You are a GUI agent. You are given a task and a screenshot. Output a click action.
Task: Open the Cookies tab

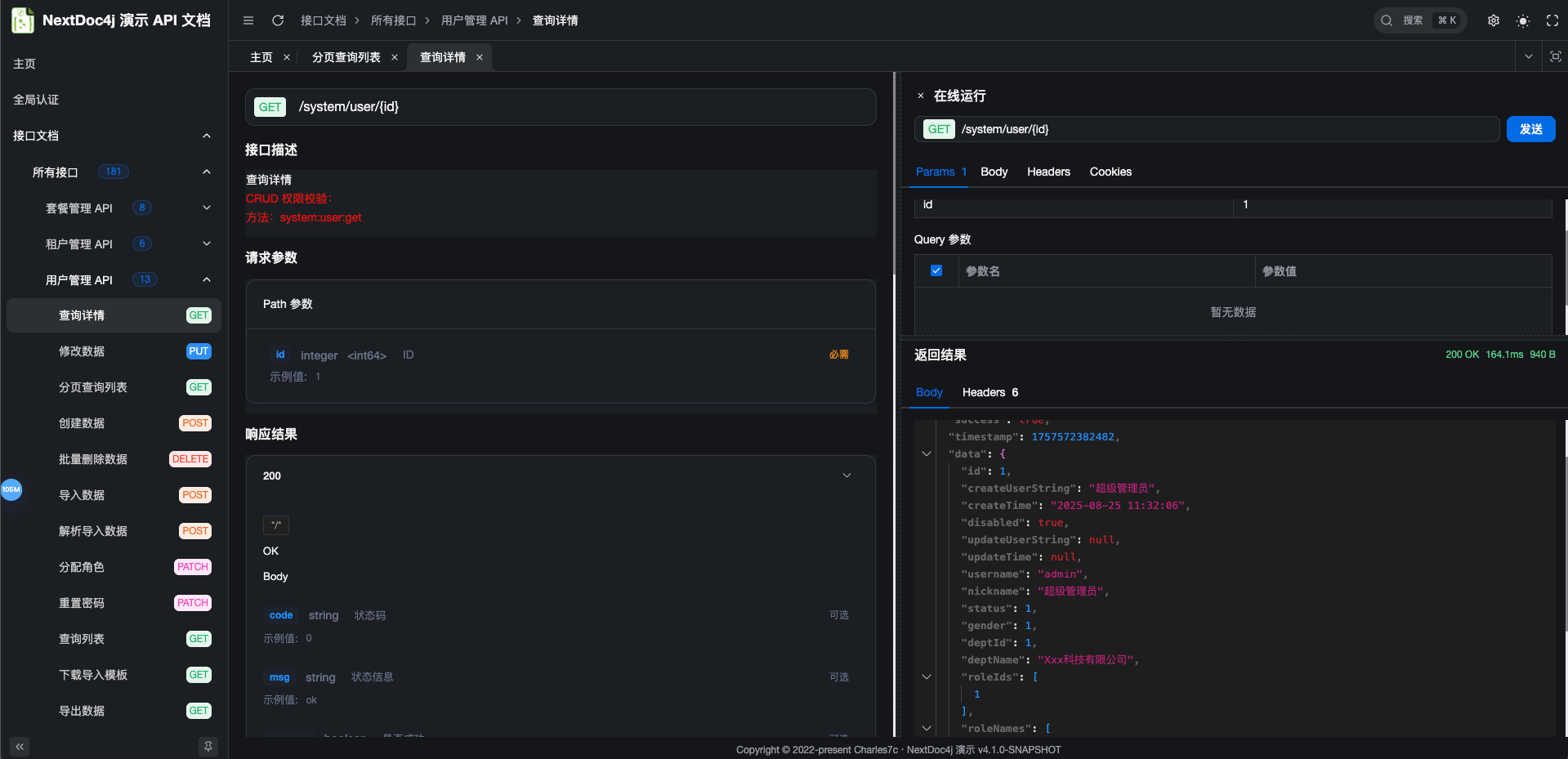[x=1110, y=172]
